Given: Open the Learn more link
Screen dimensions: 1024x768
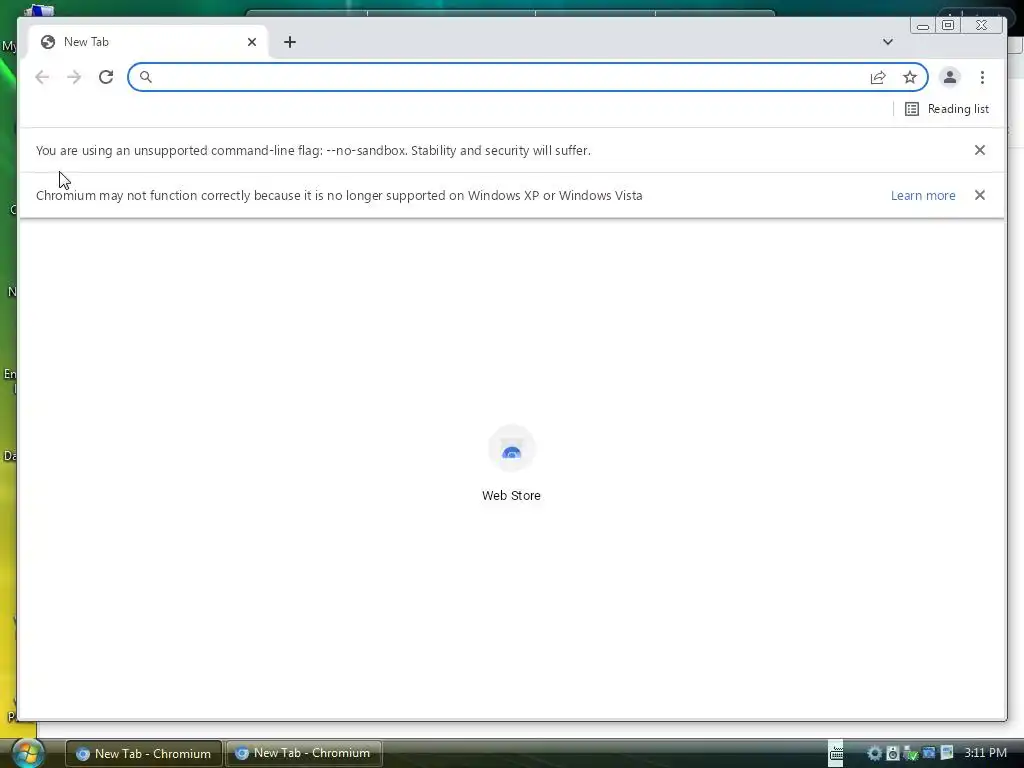Looking at the screenshot, I should (x=923, y=195).
